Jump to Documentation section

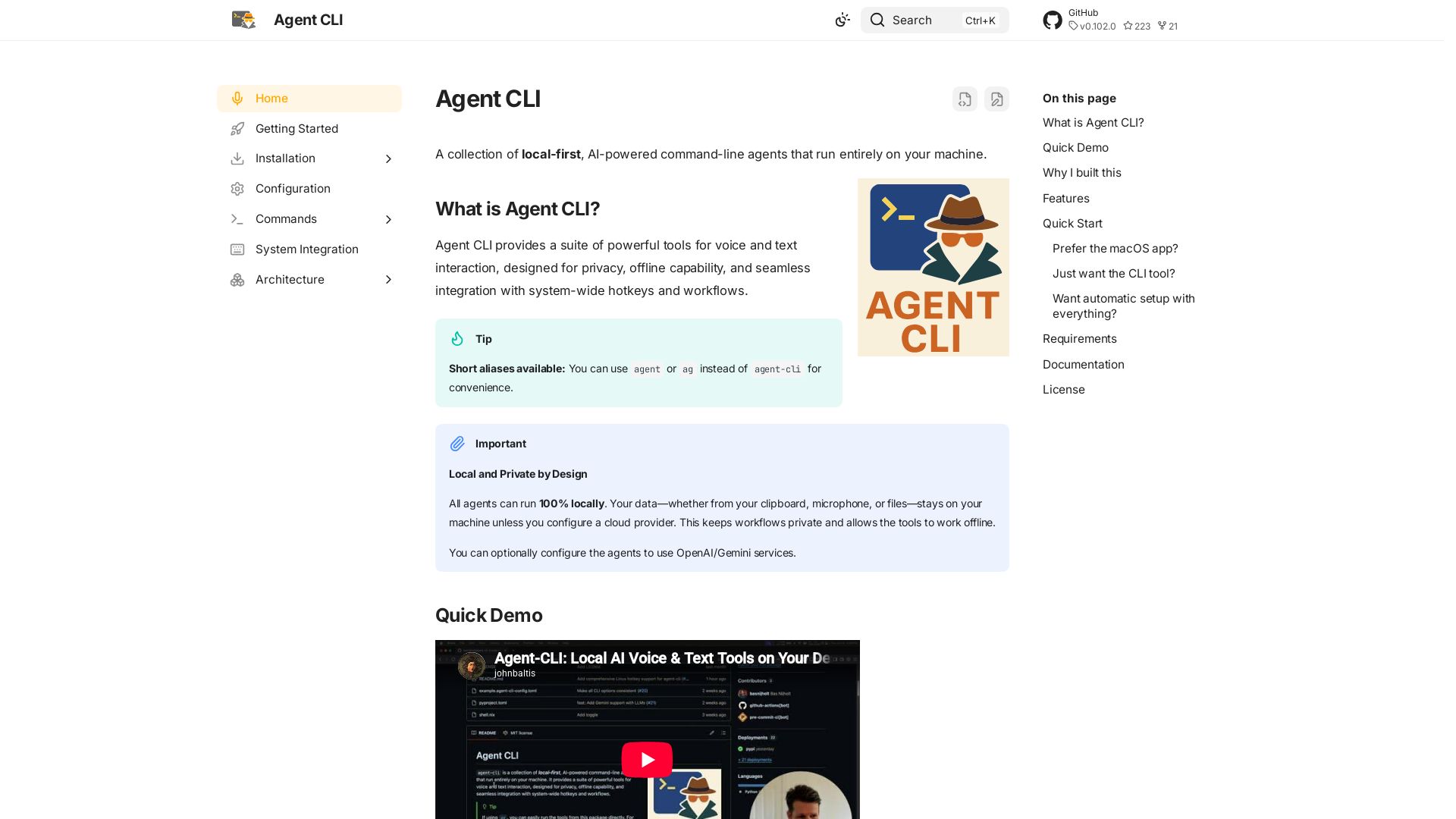tap(1083, 365)
